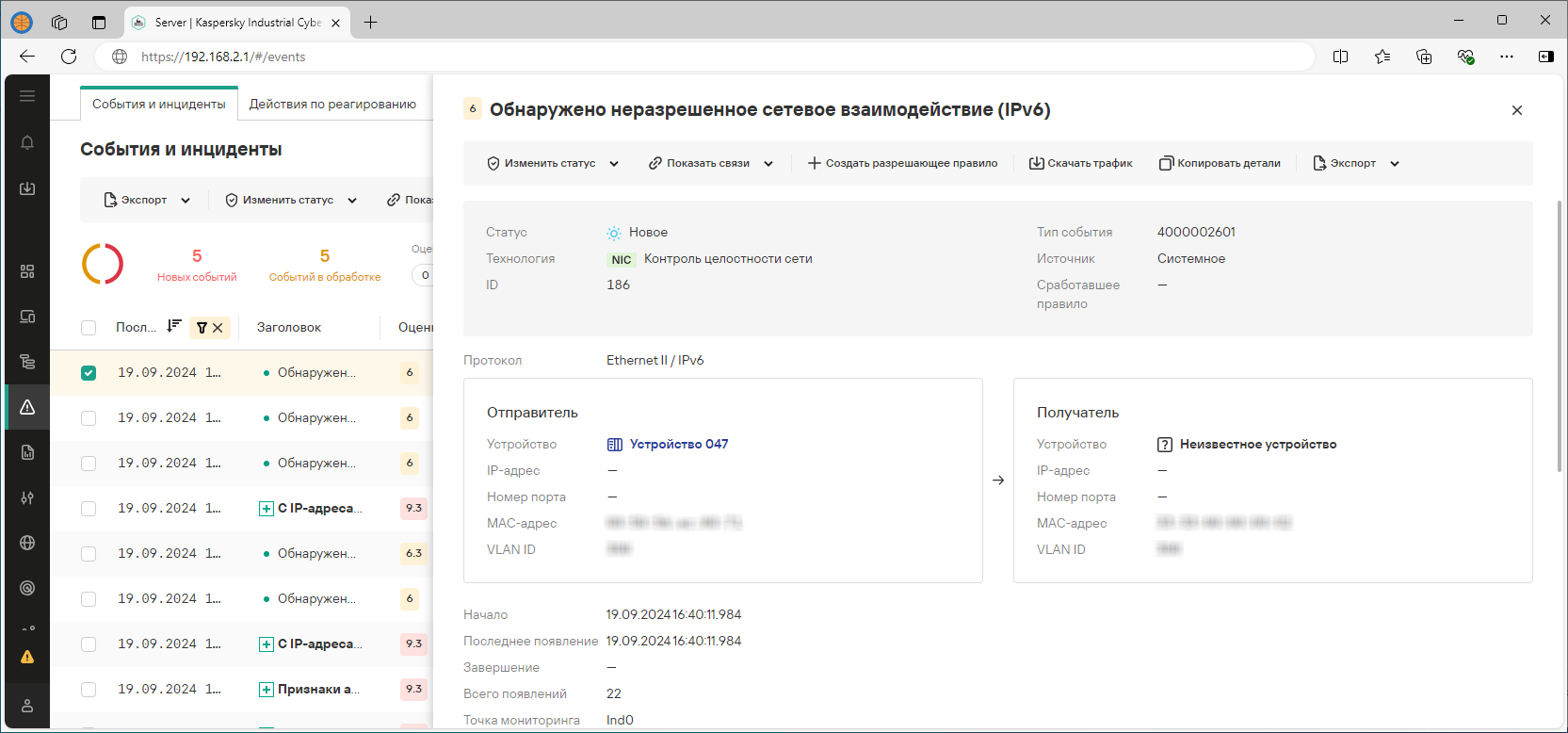
Task: Click the sort order icon in date column
Action: pyautogui.click(x=174, y=326)
